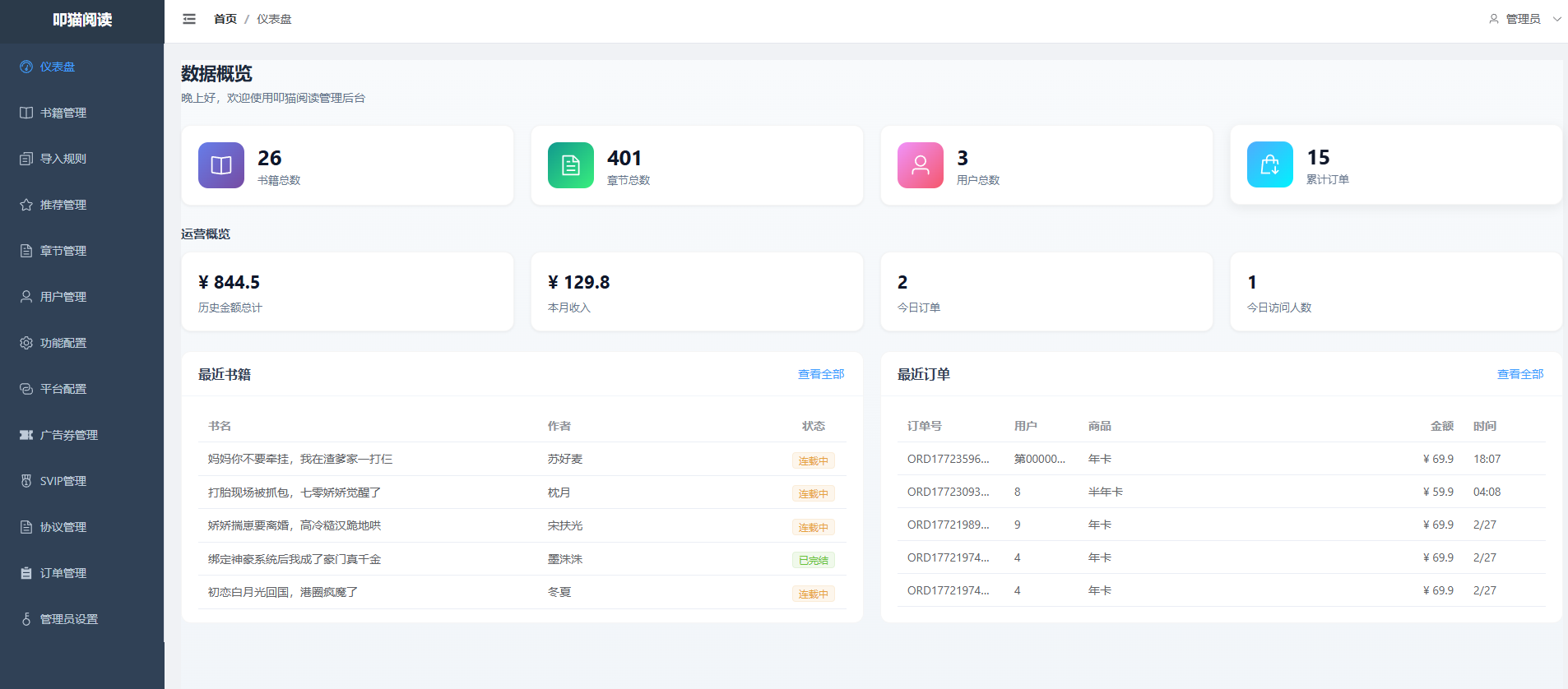Click 首页 in the breadcrumb

[x=225, y=19]
